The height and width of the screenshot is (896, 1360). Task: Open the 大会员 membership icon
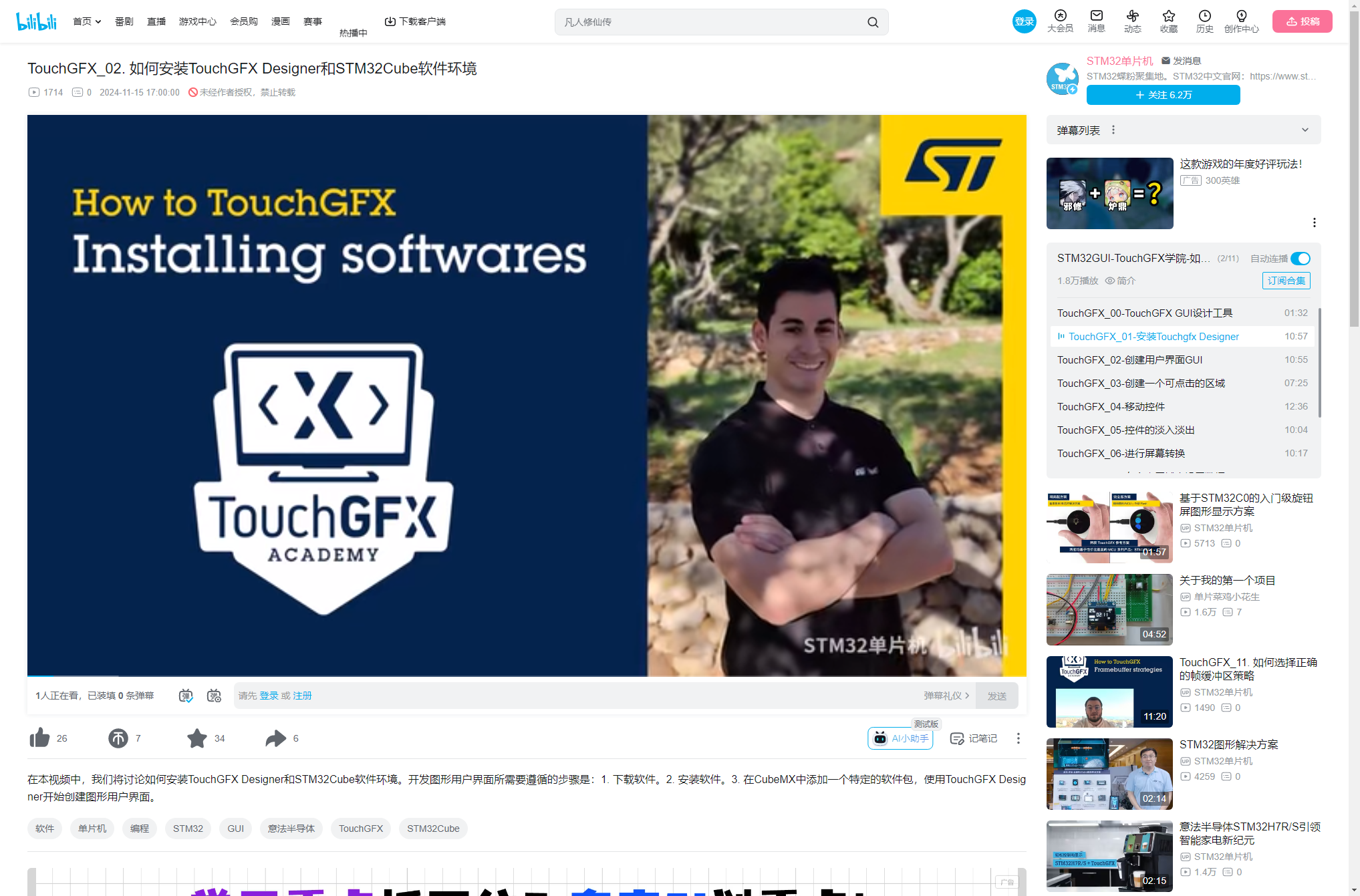point(1060,21)
